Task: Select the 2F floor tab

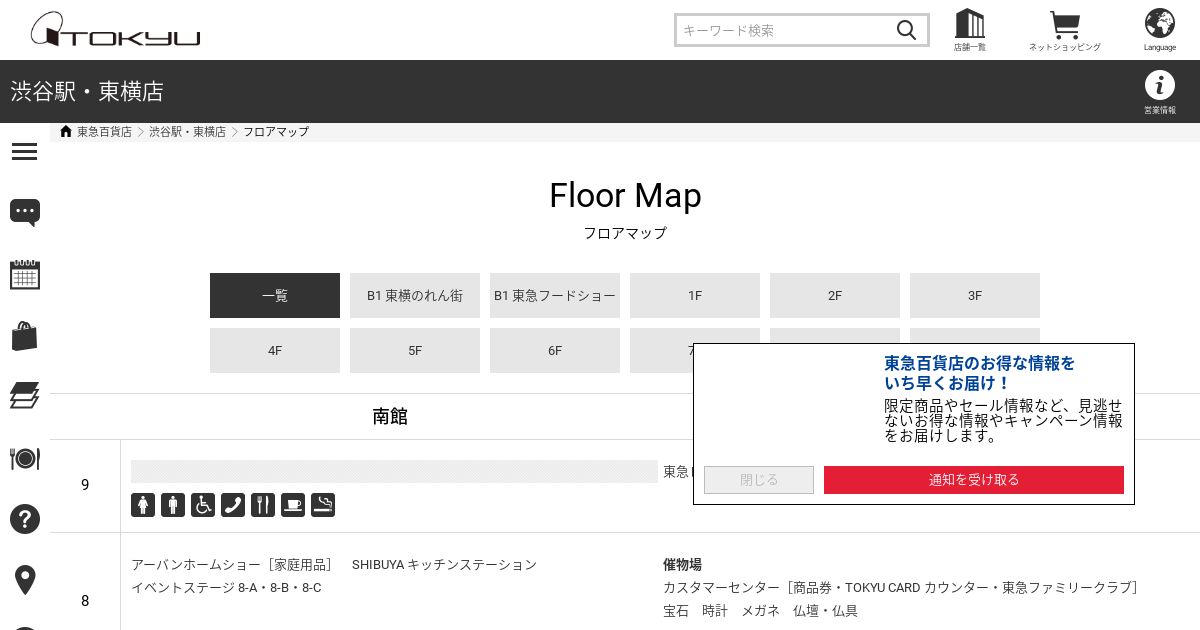Action: [835, 296]
